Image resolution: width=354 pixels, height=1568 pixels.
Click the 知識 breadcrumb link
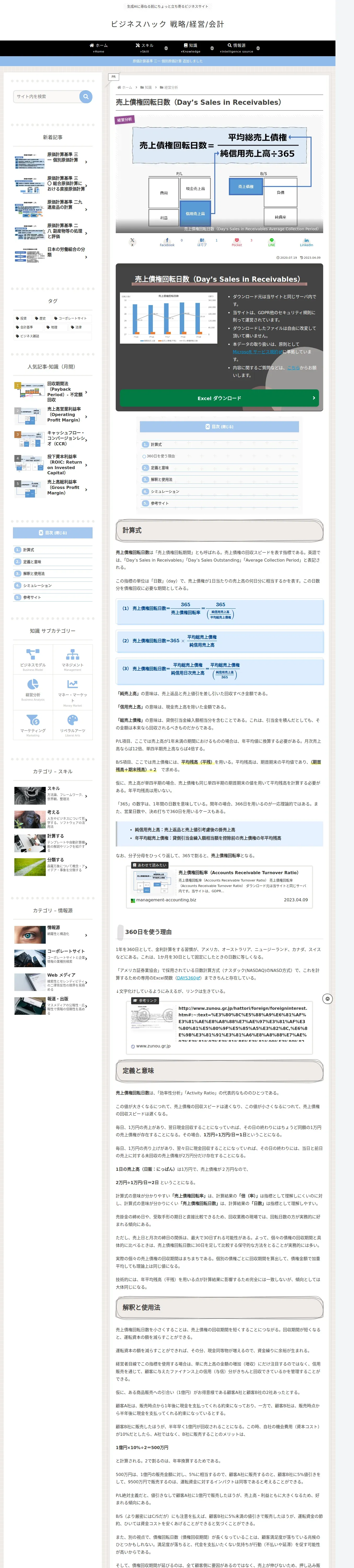point(148,88)
